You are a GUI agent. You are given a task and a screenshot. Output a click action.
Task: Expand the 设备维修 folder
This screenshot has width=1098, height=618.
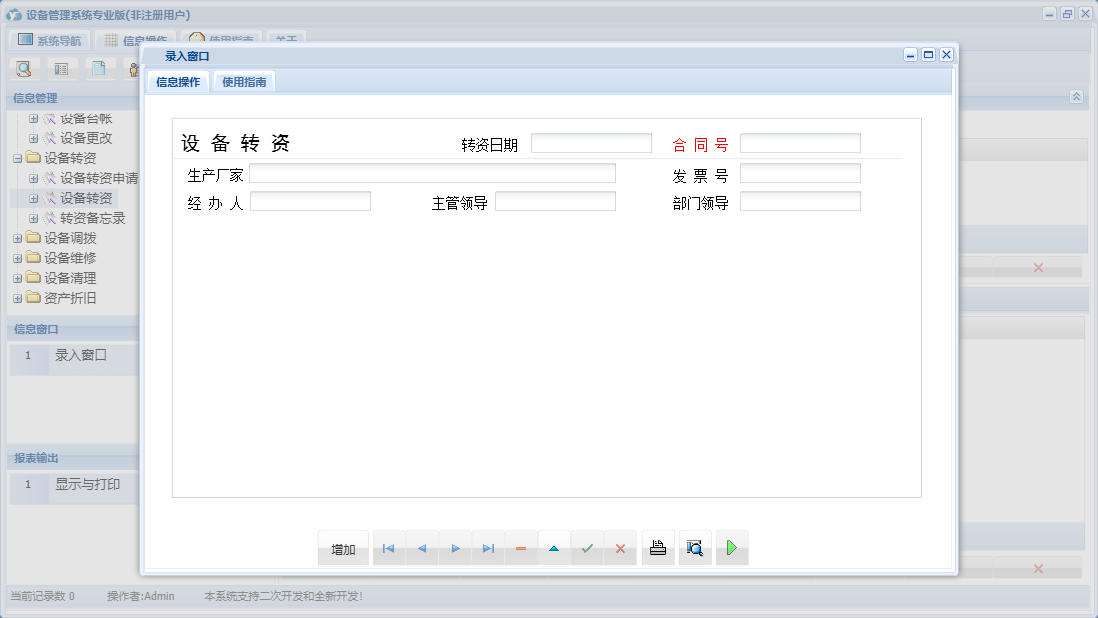pyautogui.click(x=18, y=259)
